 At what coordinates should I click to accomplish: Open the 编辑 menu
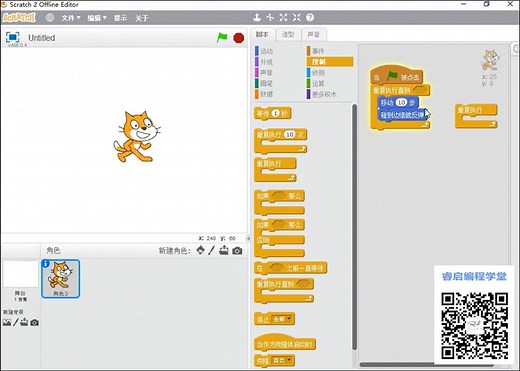(x=97, y=18)
